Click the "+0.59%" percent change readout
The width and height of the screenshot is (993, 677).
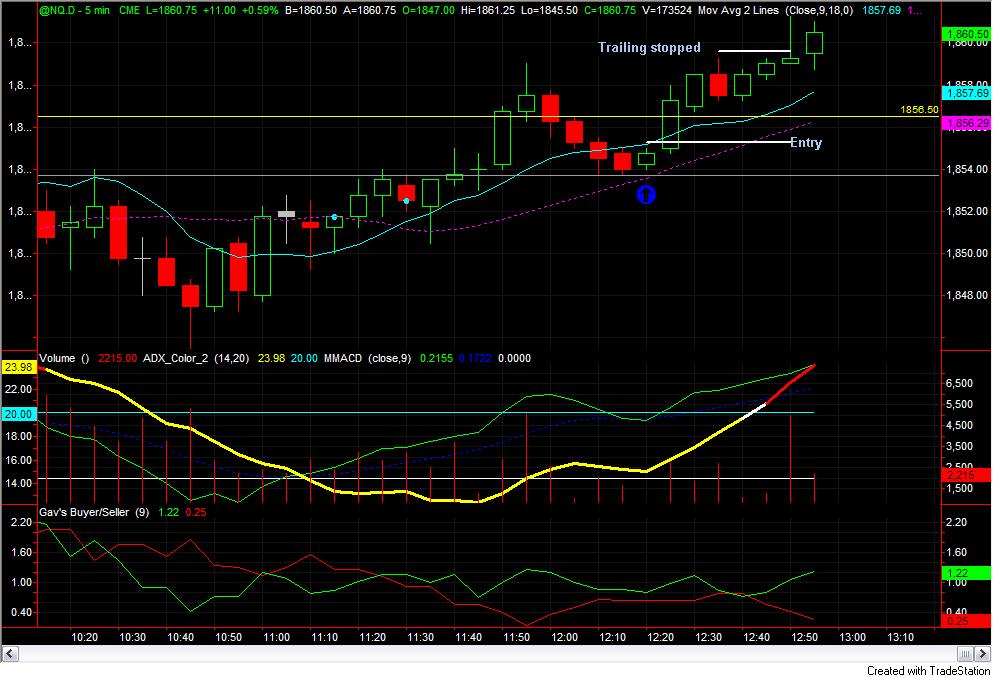(259, 10)
